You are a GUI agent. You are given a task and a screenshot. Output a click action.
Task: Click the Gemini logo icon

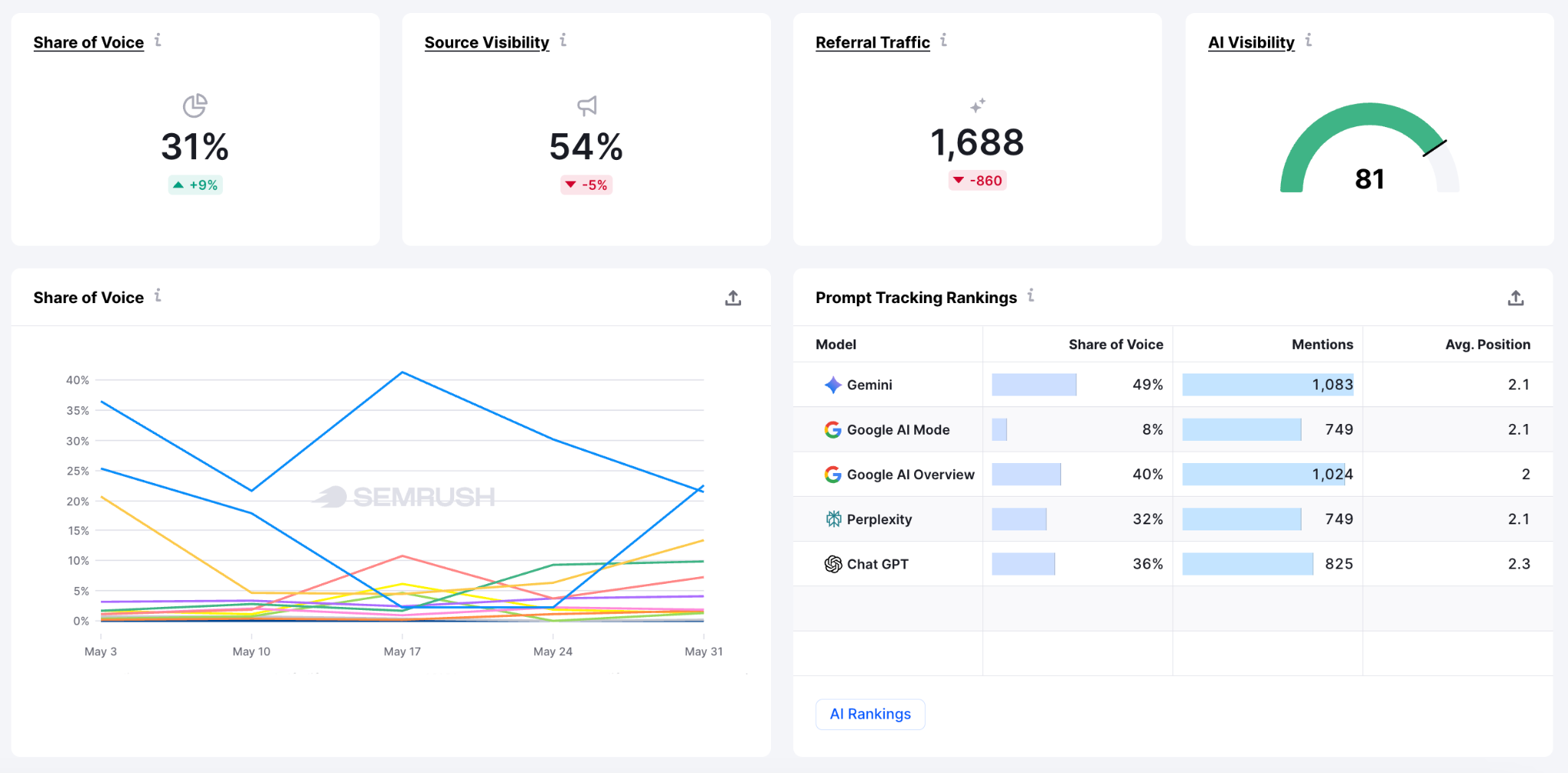[833, 385]
